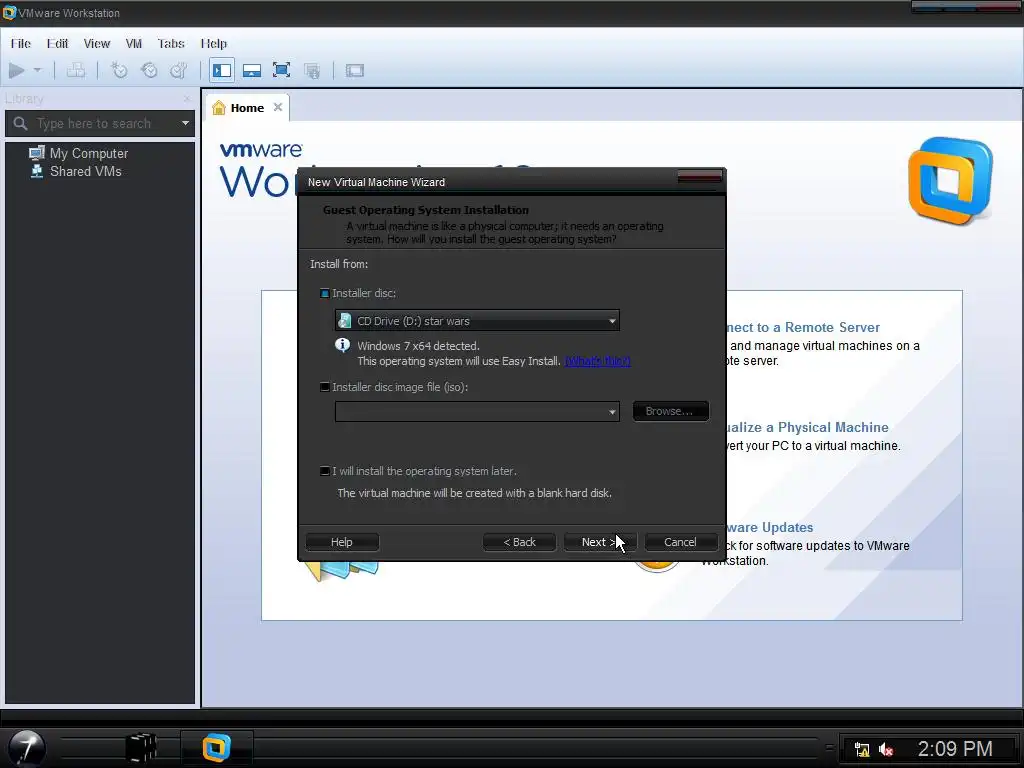Screen dimensions: 1024x768
Task: Choose I will install the operating system later
Action: (325, 471)
